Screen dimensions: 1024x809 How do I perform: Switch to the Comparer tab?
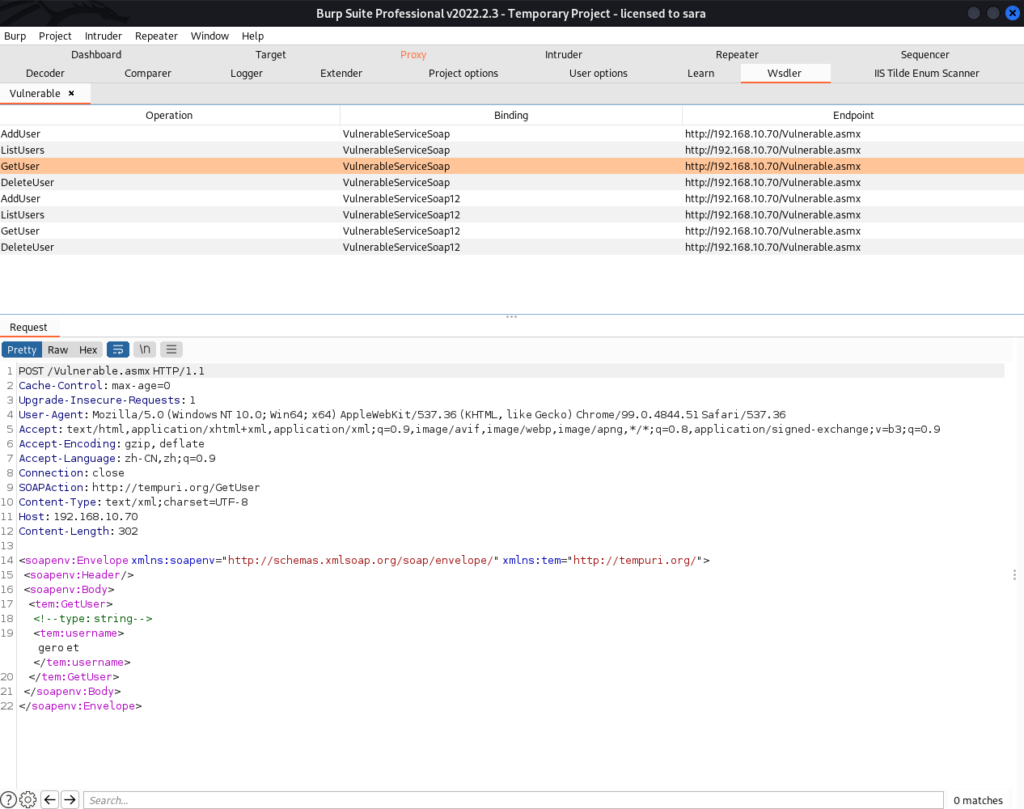pos(148,73)
